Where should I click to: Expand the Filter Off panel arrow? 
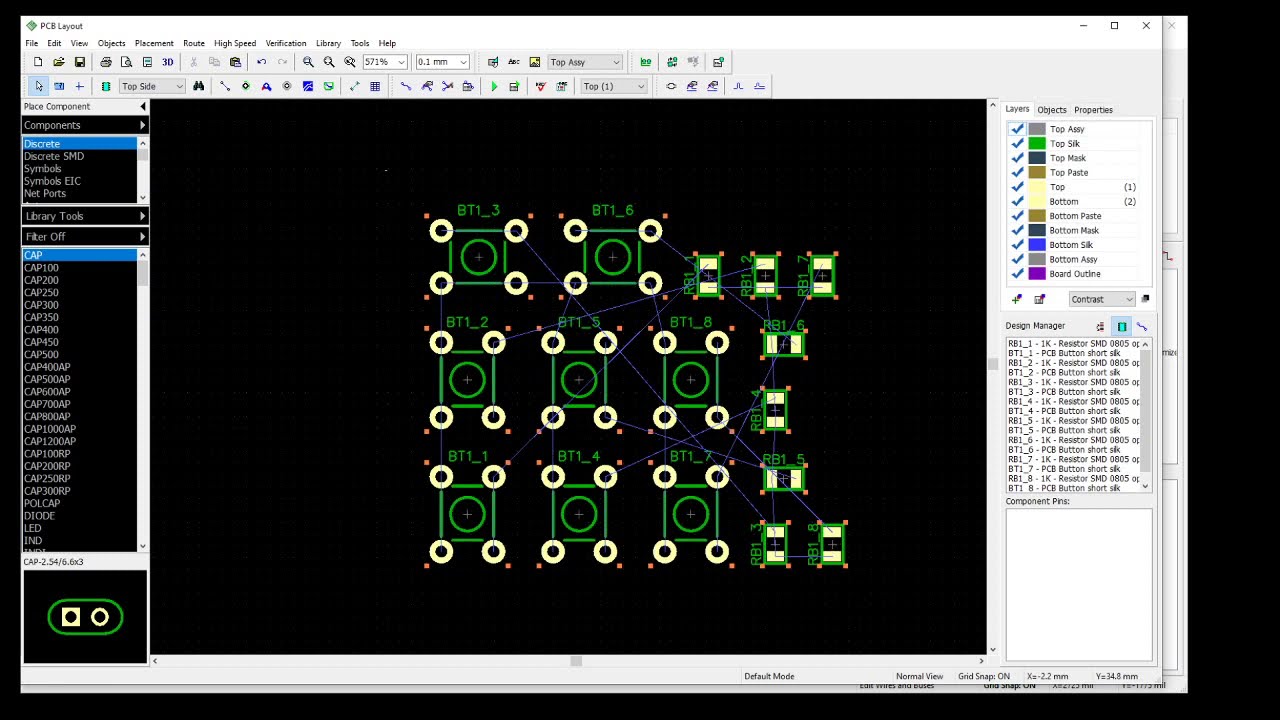tap(142, 237)
